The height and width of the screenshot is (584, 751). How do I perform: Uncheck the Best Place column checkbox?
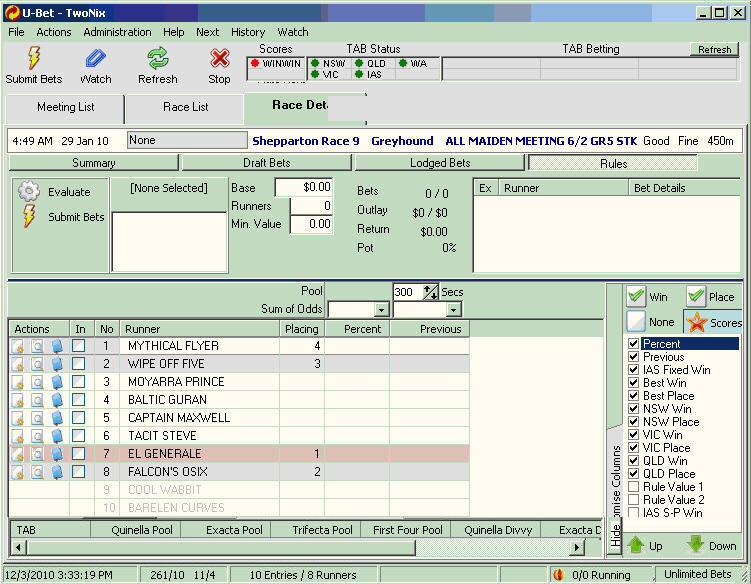[633, 395]
